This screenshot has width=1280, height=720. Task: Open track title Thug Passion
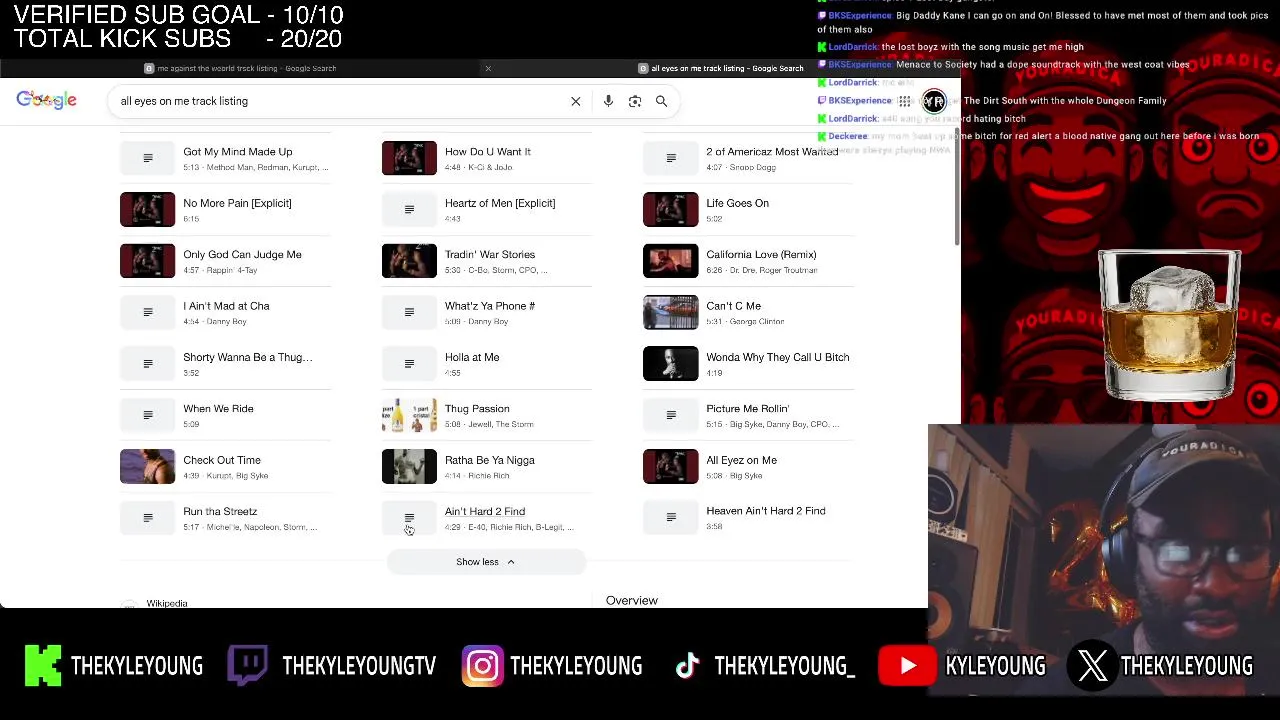[477, 409]
